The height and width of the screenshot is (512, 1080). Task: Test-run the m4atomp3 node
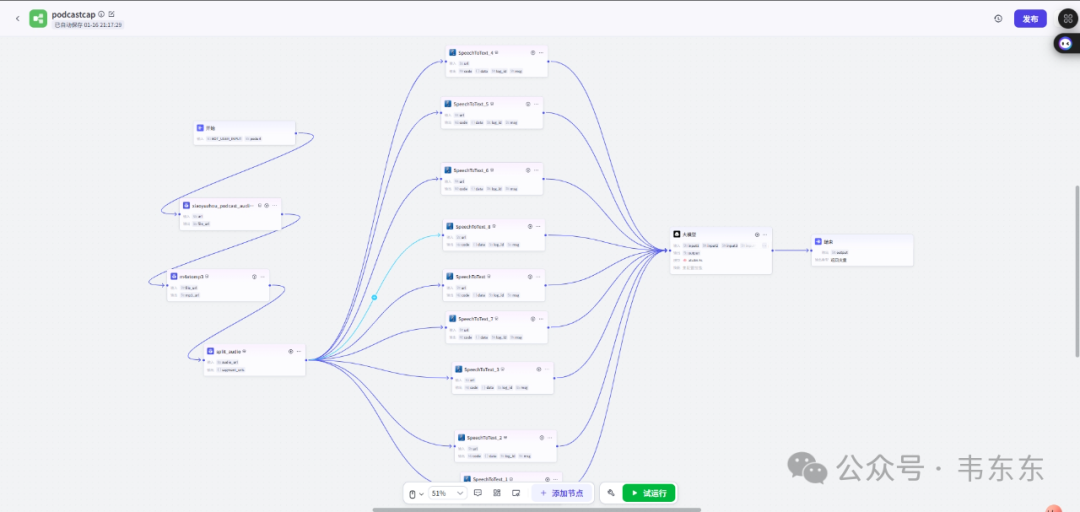[x=254, y=276]
